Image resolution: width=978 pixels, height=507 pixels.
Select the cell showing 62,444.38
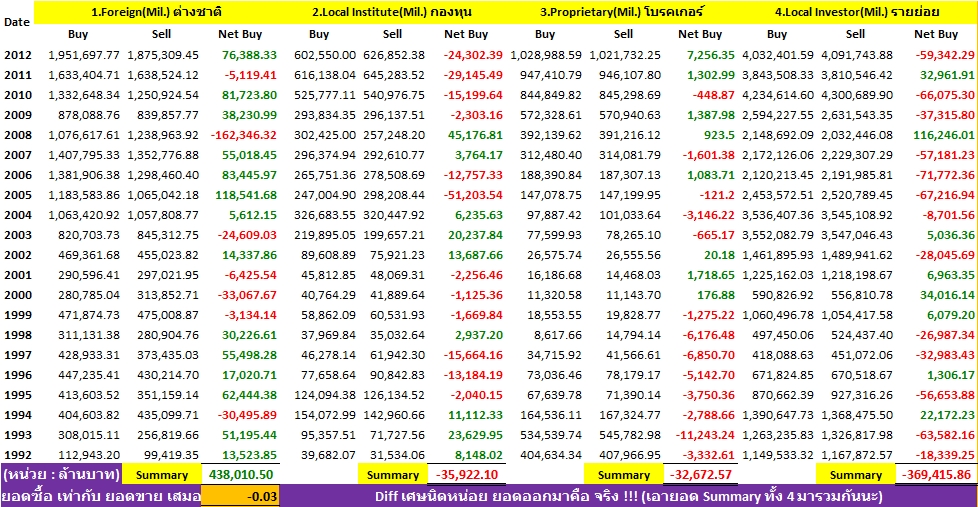pos(249,395)
